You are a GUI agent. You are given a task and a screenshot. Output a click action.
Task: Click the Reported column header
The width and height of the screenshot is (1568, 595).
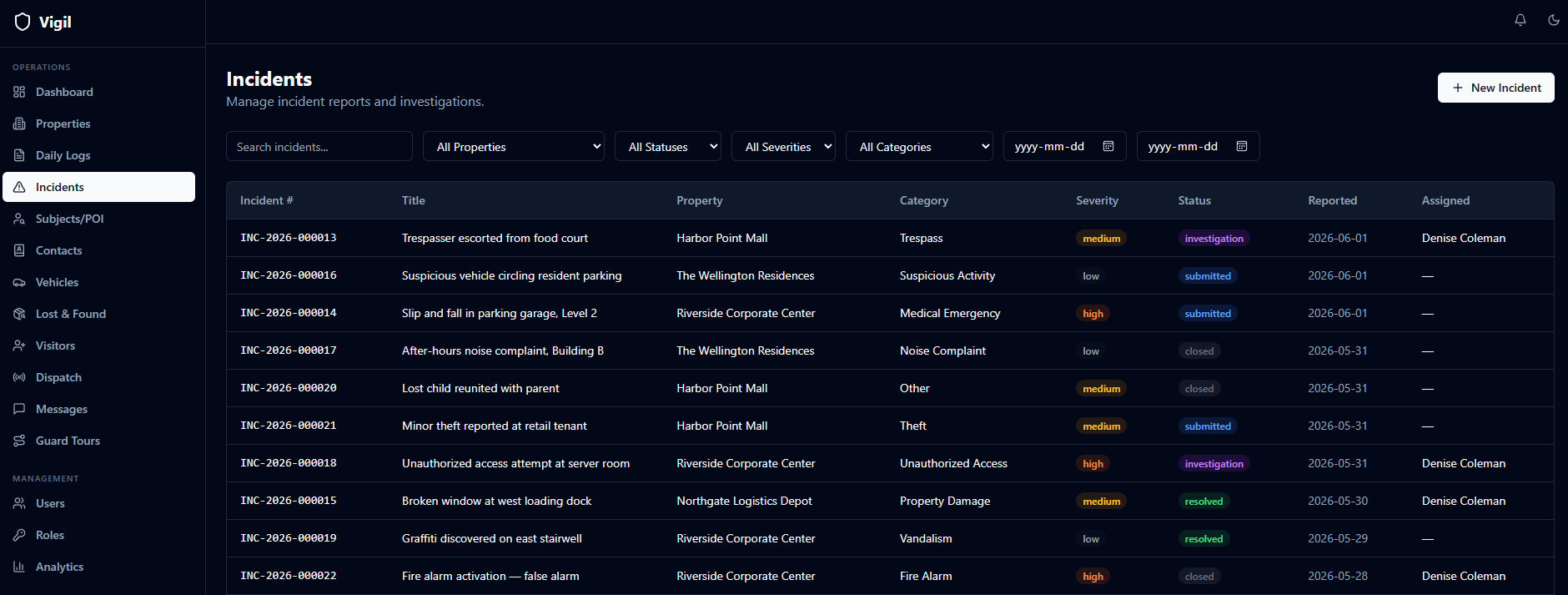tap(1332, 200)
